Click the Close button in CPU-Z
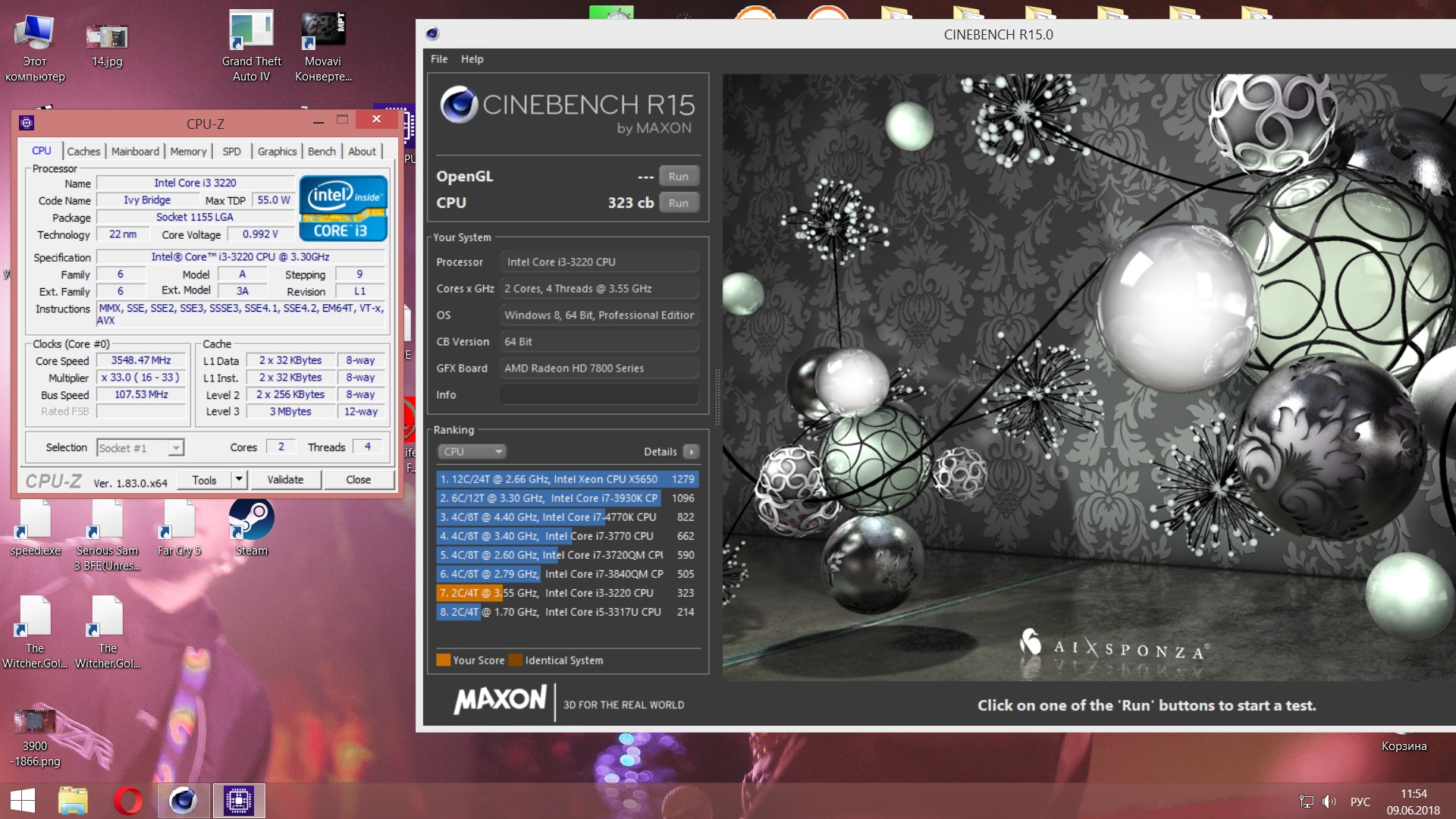 point(359,480)
